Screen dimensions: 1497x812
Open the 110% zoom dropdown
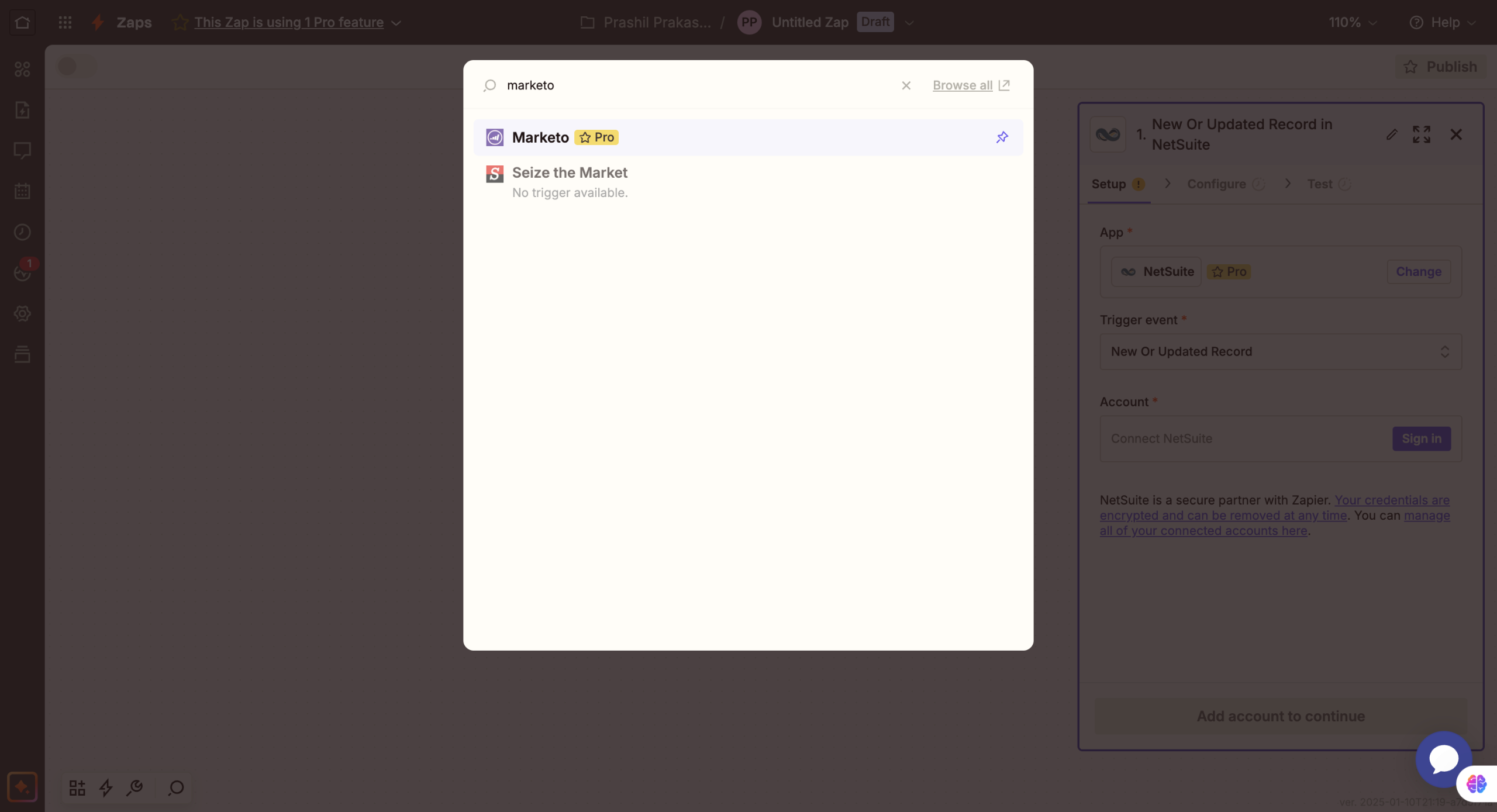tap(1353, 22)
